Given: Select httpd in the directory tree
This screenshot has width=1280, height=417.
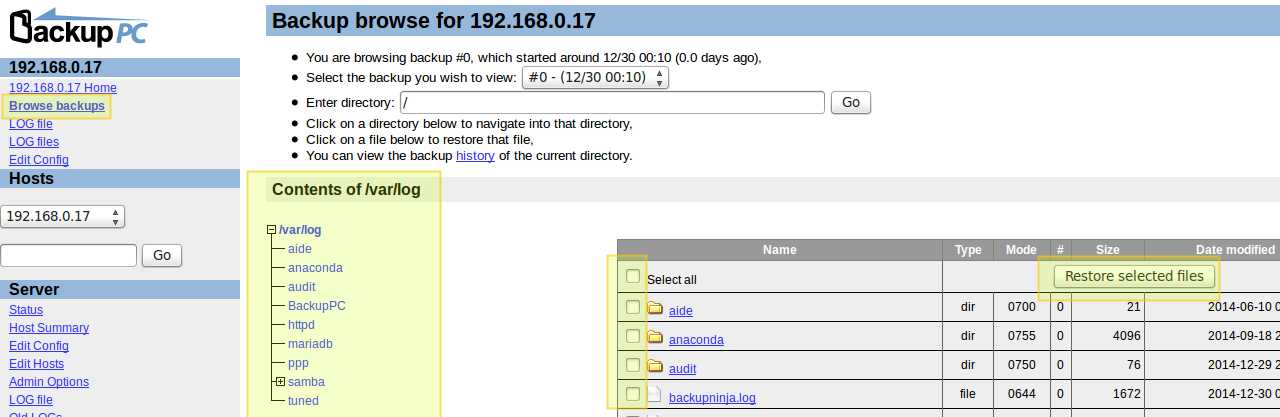Looking at the screenshot, I should click(x=301, y=325).
